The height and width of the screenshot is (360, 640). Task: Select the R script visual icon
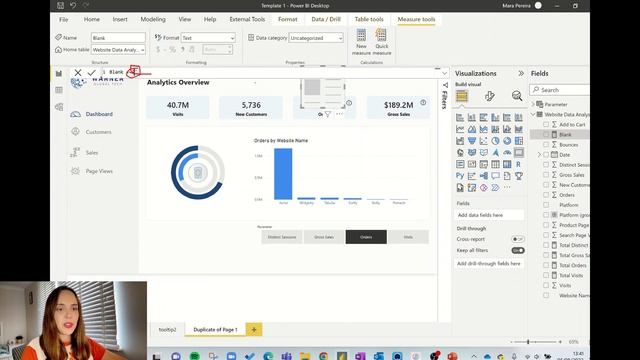[x=518, y=164]
